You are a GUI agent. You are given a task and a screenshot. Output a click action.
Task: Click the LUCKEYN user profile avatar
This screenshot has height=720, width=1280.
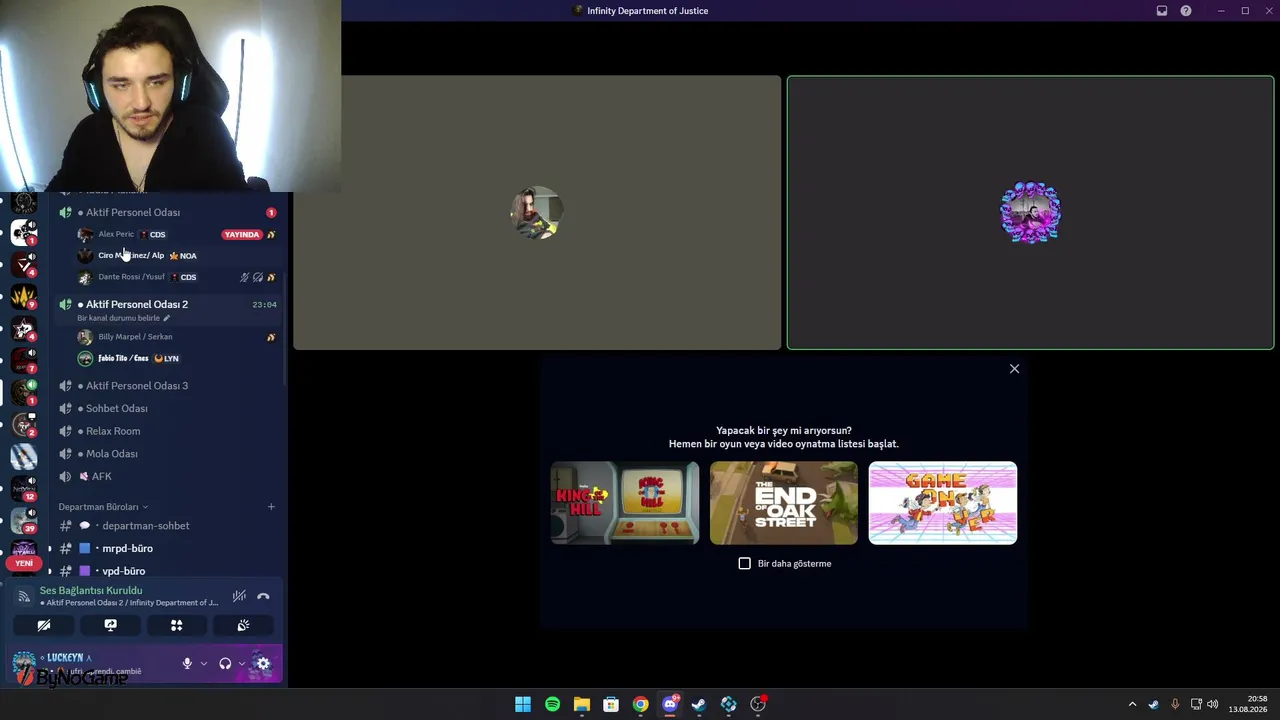pos(24,663)
